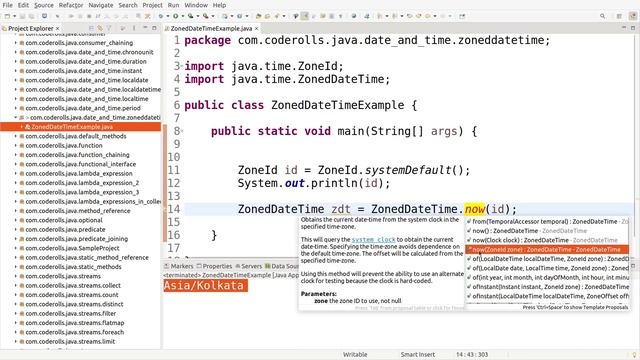Click the New file toolbar icon
640x360 pixels.
[x=7, y=16]
